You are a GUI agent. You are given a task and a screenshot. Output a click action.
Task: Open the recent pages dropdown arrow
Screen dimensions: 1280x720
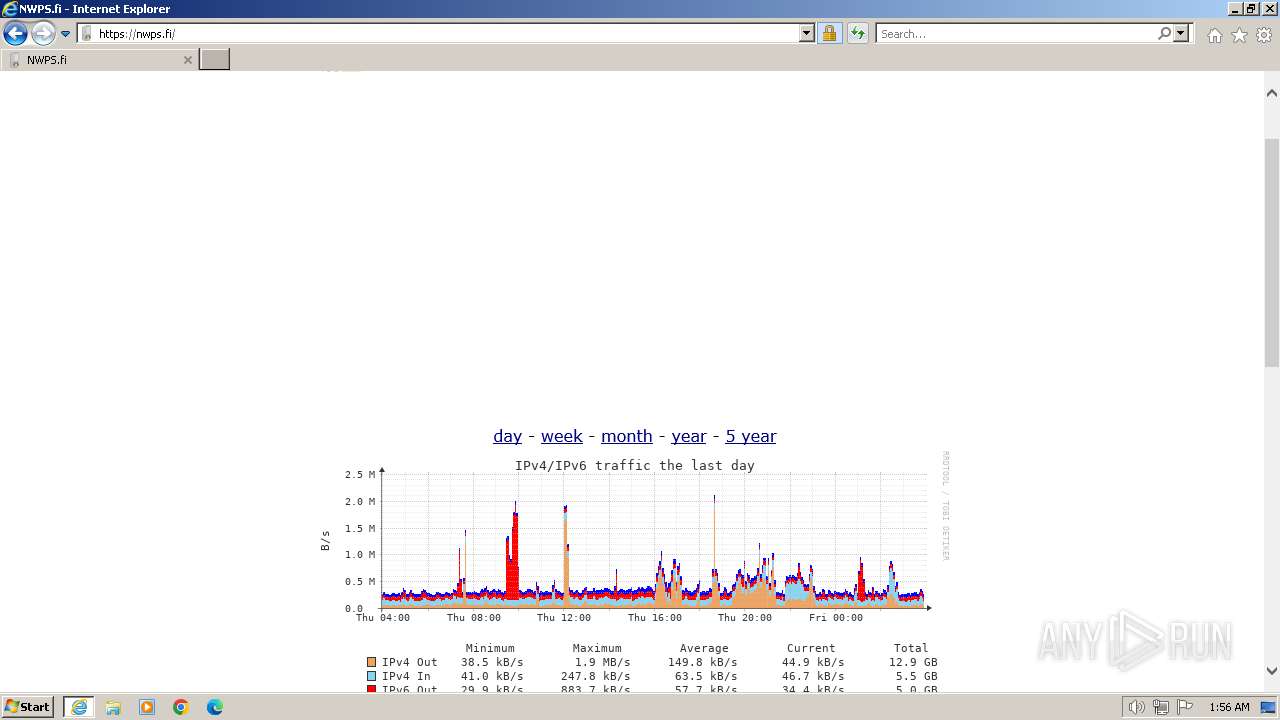click(66, 34)
